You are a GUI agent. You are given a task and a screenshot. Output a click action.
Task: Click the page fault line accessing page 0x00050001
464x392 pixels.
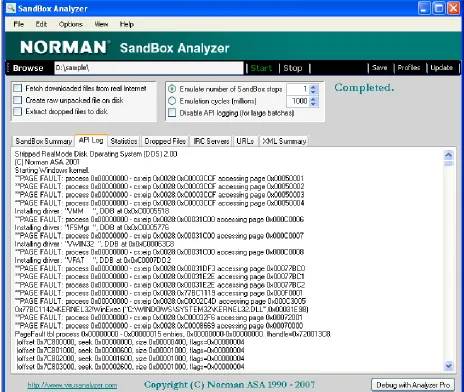click(x=159, y=178)
